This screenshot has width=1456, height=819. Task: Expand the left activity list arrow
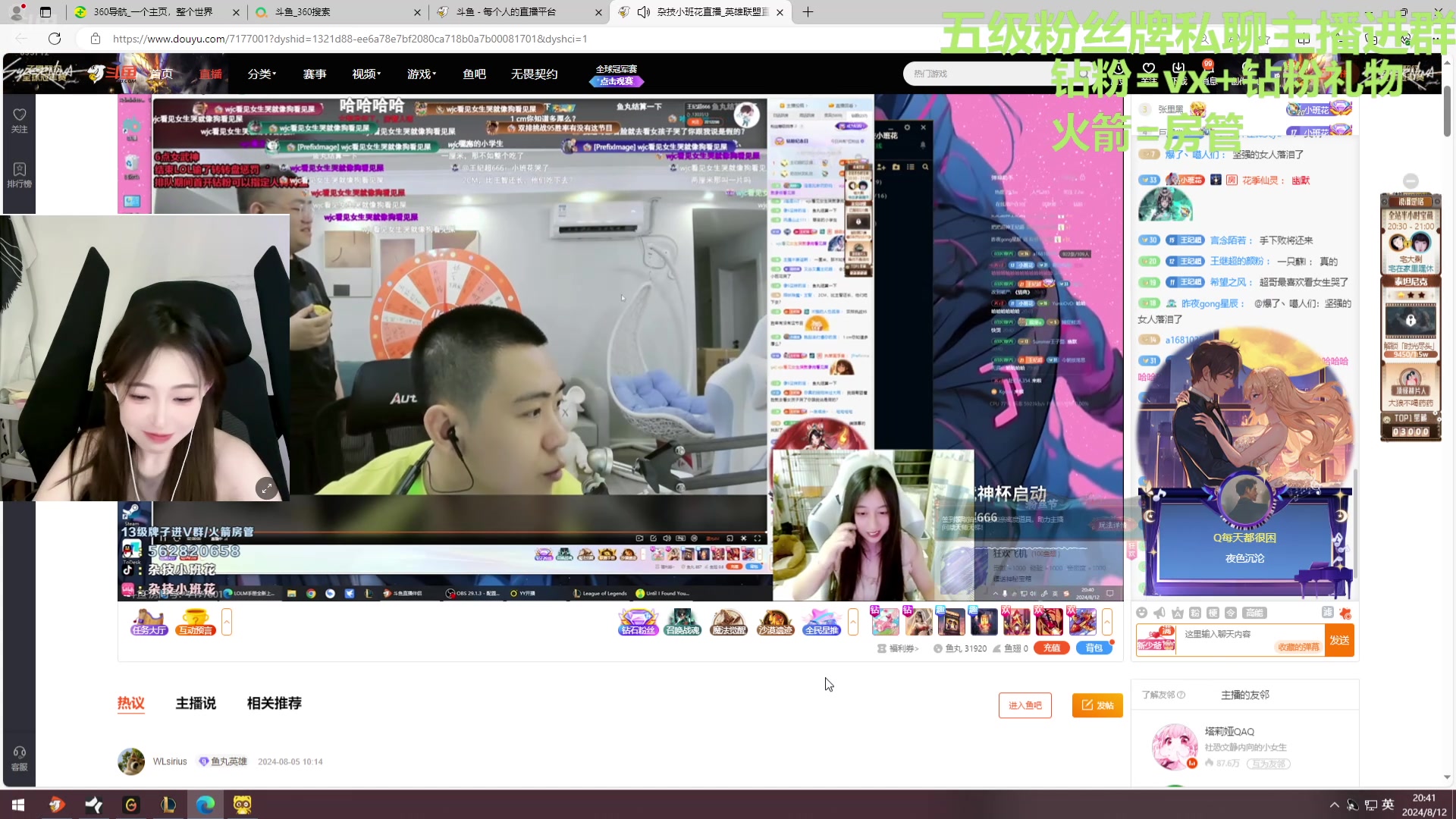(227, 622)
